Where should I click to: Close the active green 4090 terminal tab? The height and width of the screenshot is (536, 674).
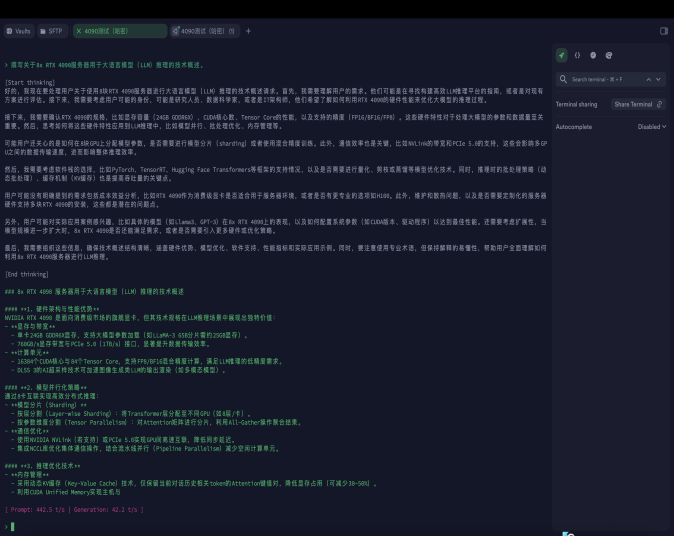79,31
